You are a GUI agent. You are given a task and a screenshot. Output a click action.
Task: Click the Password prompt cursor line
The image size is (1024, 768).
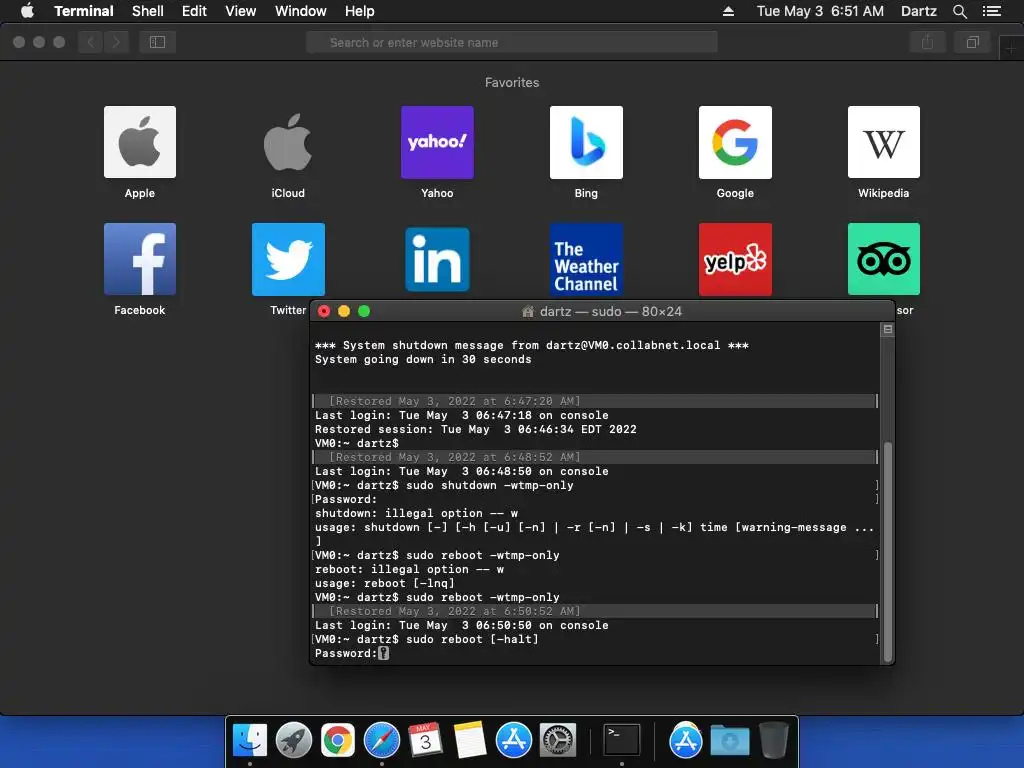tap(352, 653)
